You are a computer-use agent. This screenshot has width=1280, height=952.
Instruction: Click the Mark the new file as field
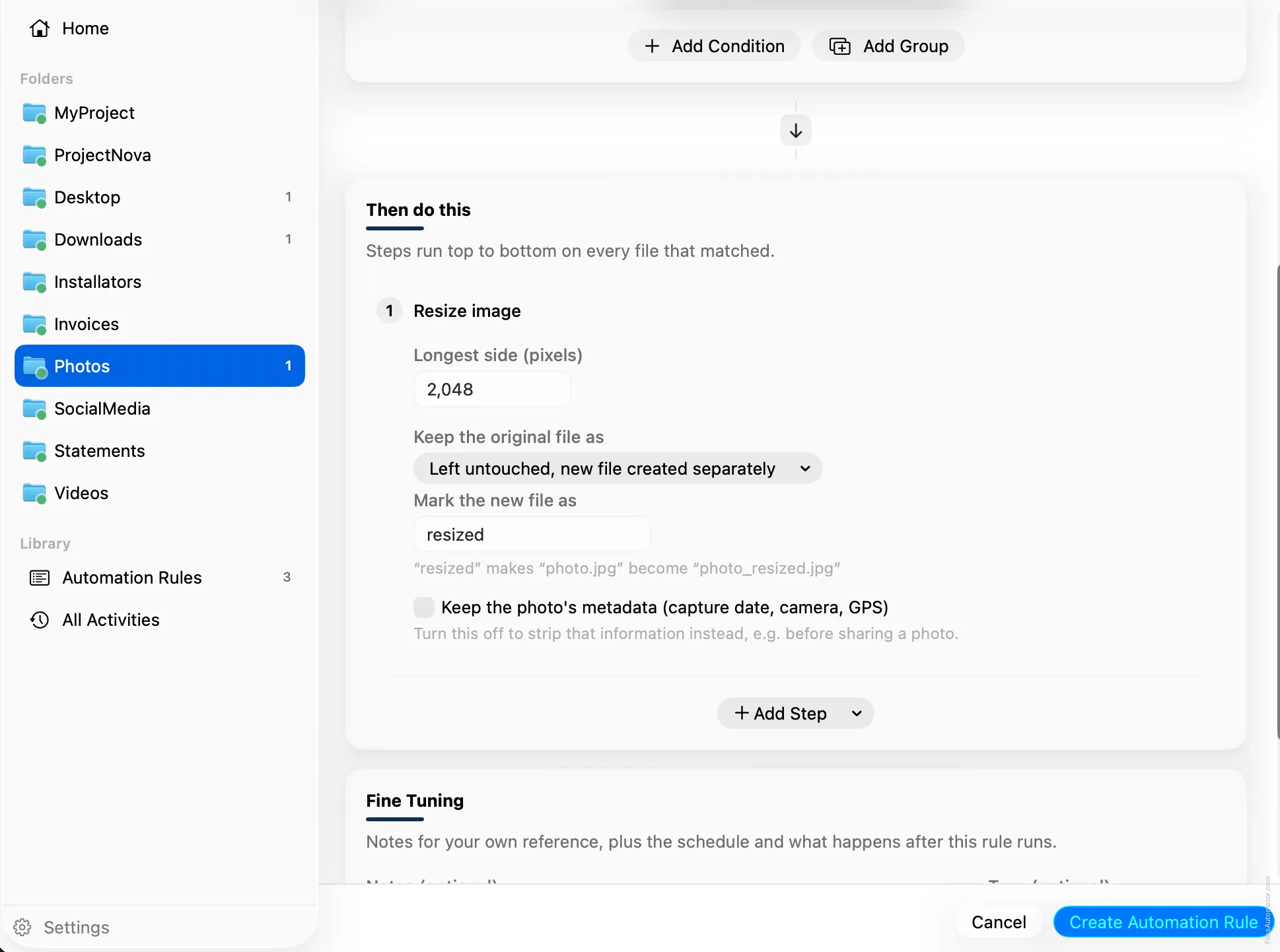pos(532,535)
